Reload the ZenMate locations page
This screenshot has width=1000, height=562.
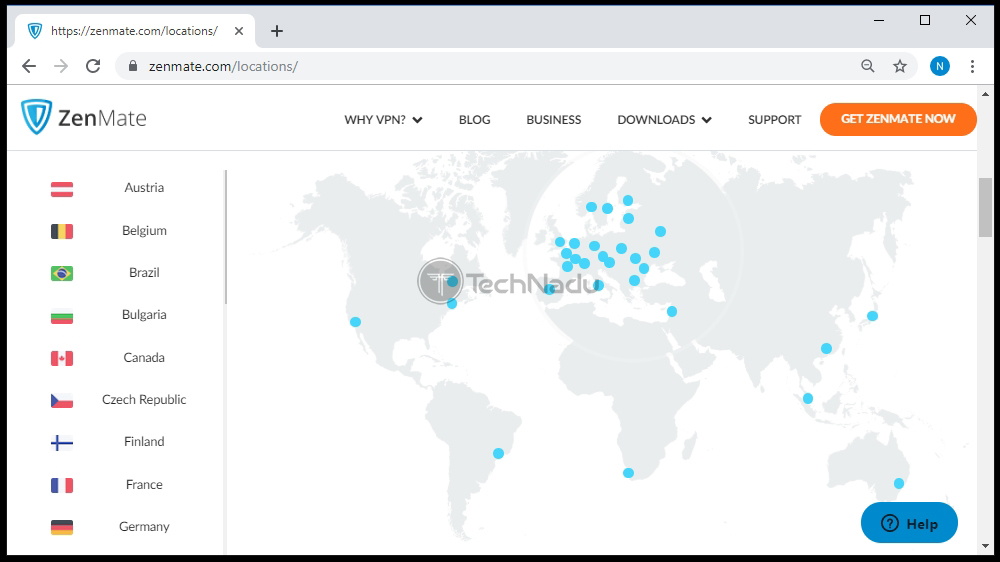[x=93, y=66]
